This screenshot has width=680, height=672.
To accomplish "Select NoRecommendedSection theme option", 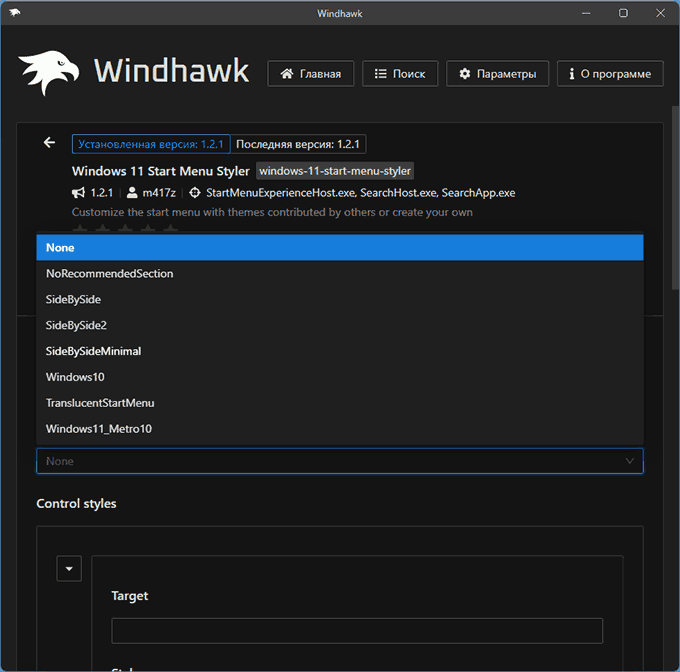I will point(339,273).
